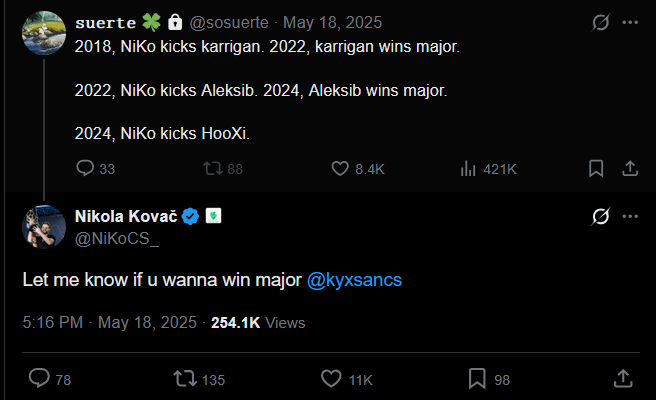The image size is (656, 400).
Task: View analytics for suerte's 421K views
Action: pyautogui.click(x=467, y=169)
